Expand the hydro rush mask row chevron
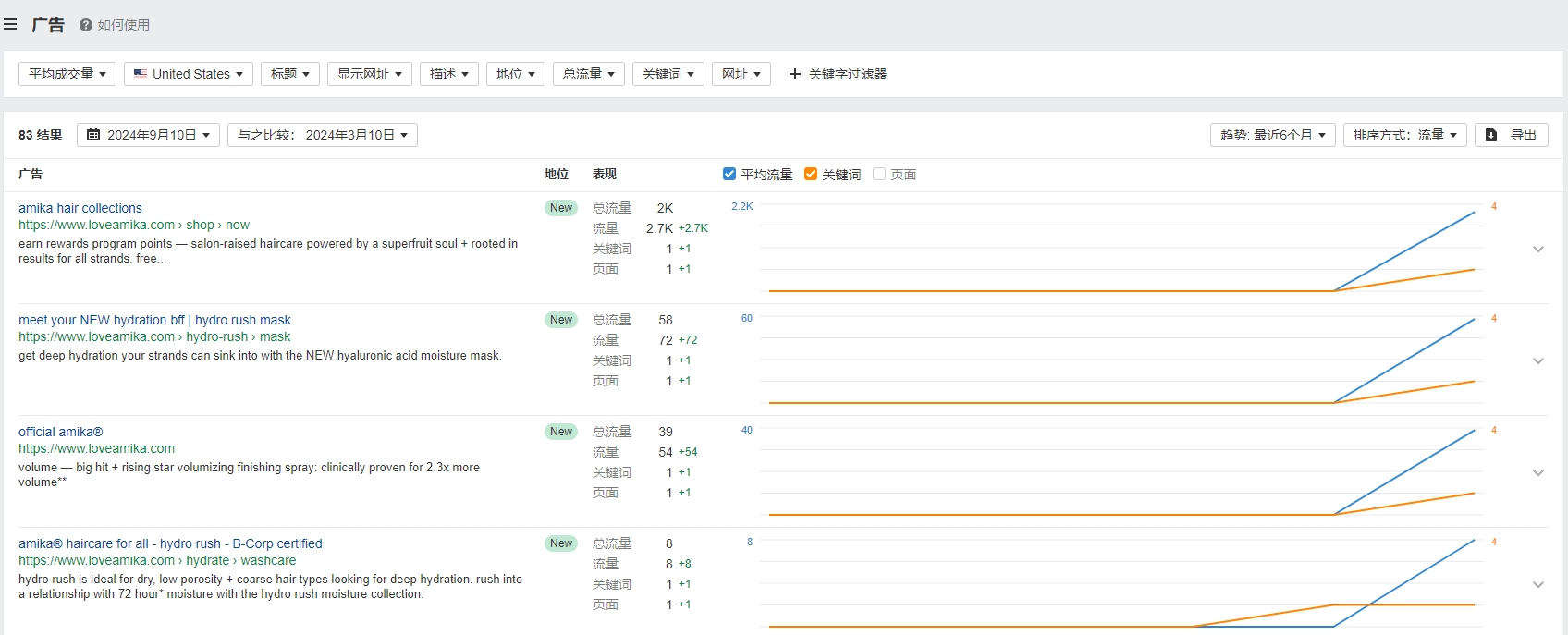Screen dimensions: 1568x635 click(x=1538, y=360)
